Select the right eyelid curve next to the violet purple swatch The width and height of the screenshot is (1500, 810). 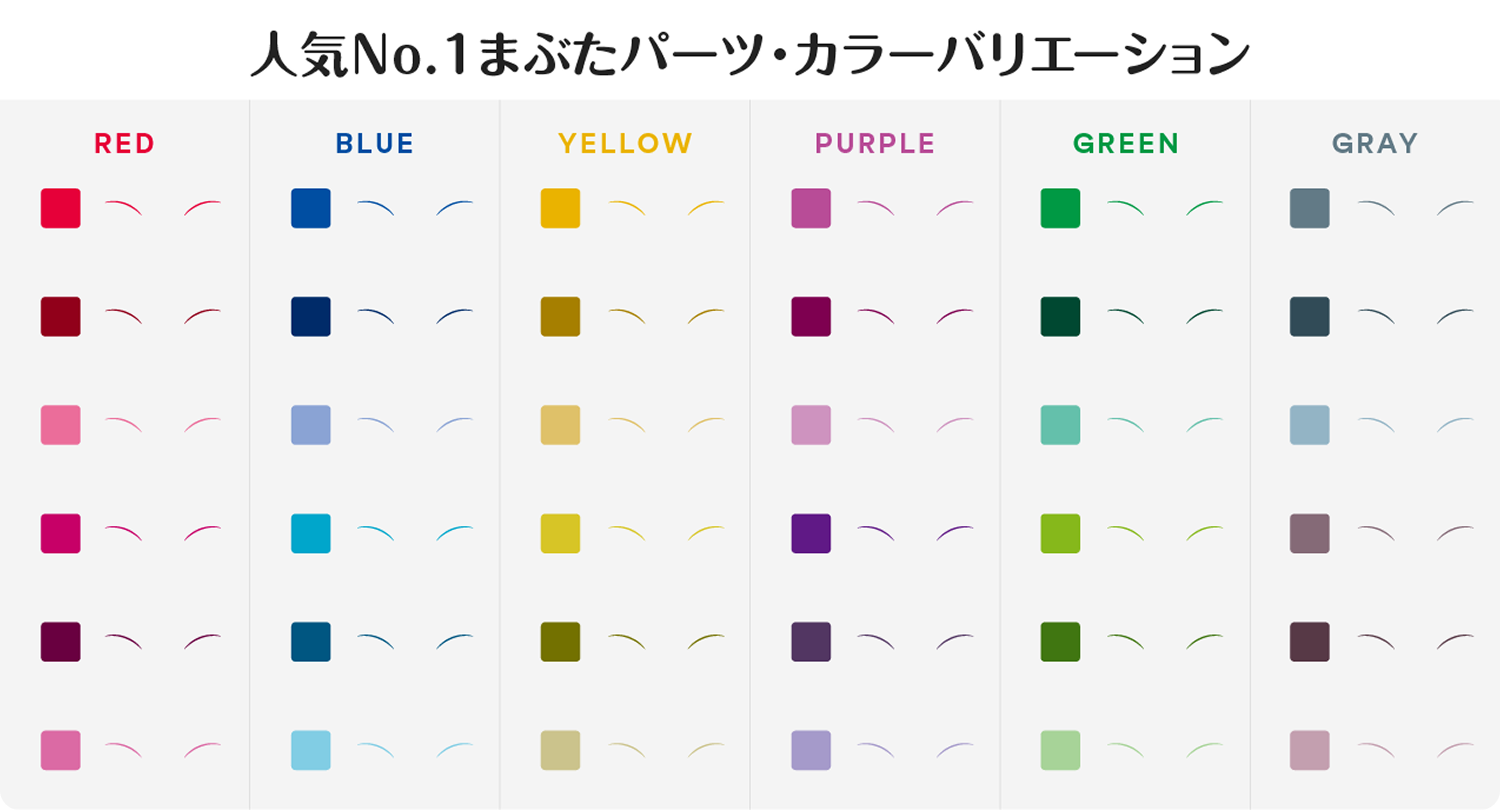point(955,532)
